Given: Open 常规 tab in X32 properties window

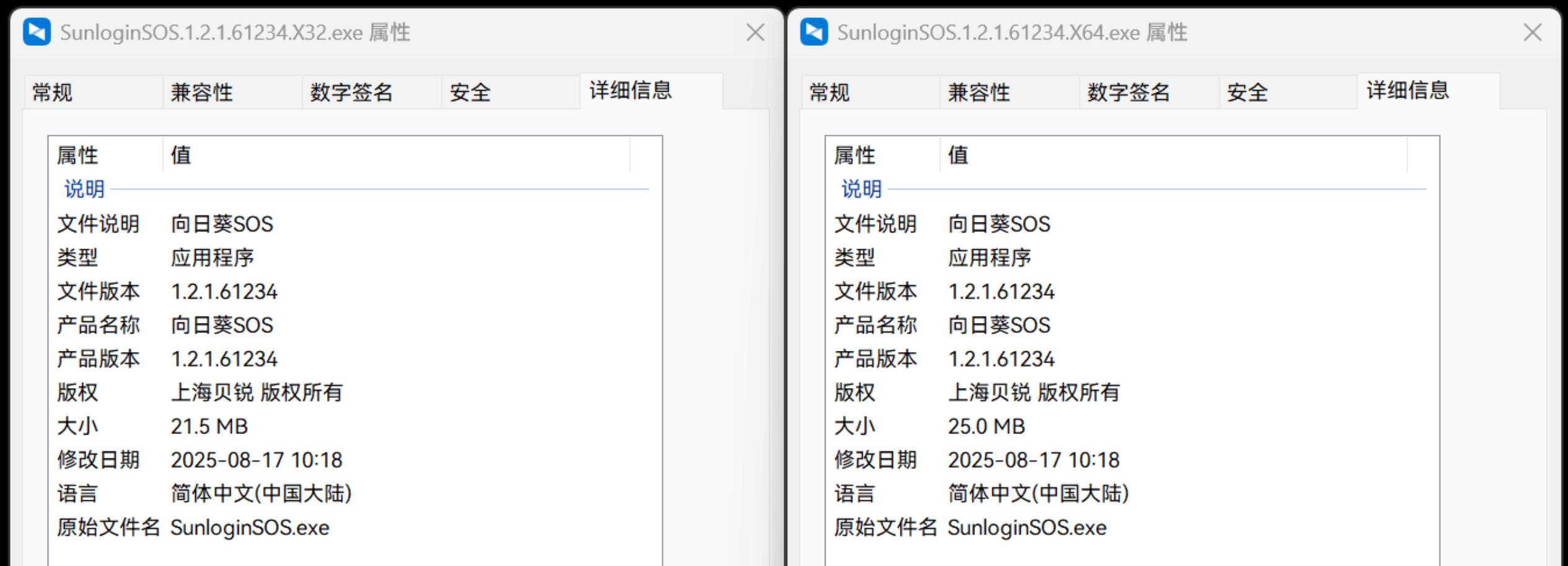Looking at the screenshot, I should pyautogui.click(x=93, y=92).
